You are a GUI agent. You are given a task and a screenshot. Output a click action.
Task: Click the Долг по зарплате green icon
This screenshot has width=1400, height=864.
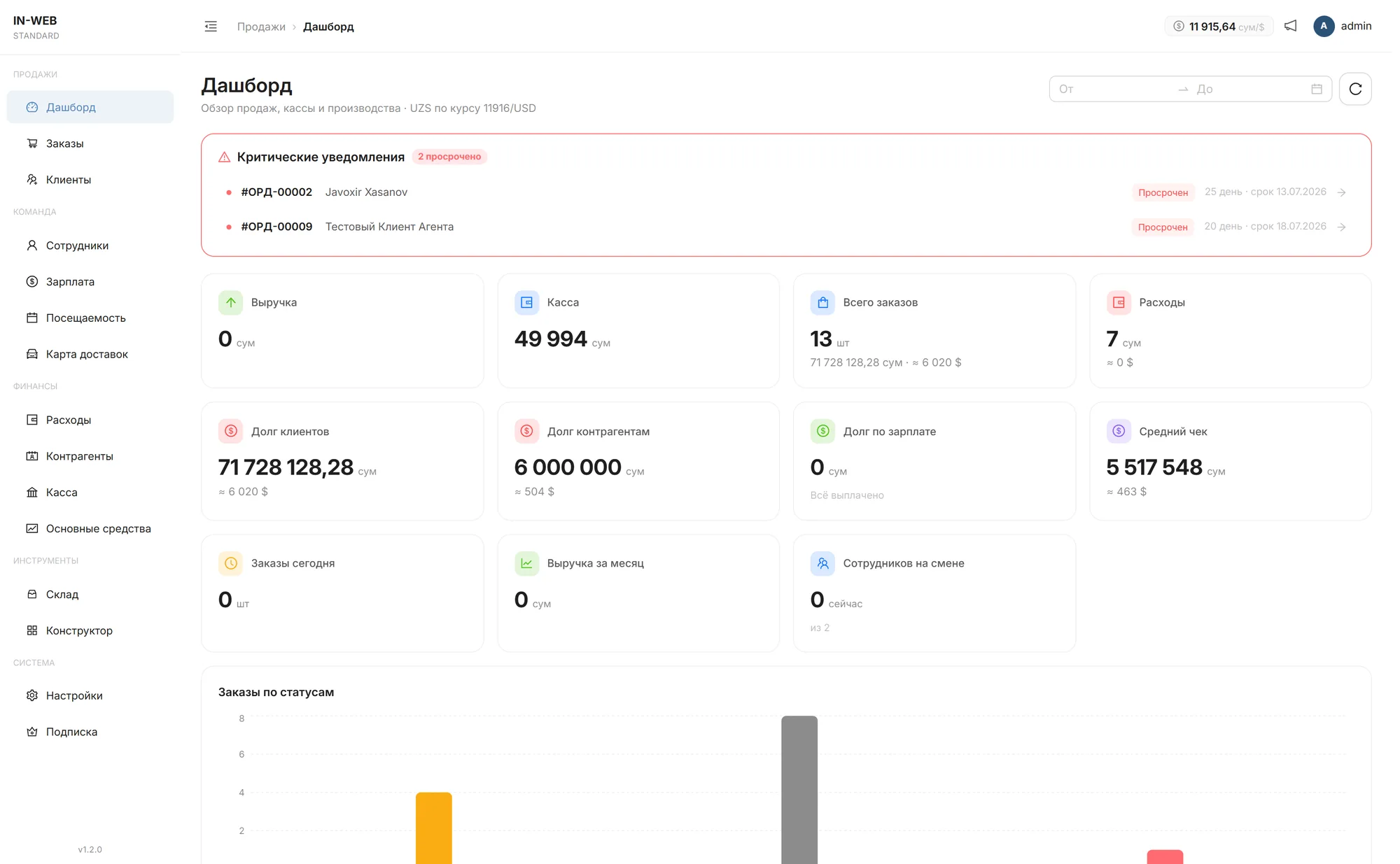(823, 431)
